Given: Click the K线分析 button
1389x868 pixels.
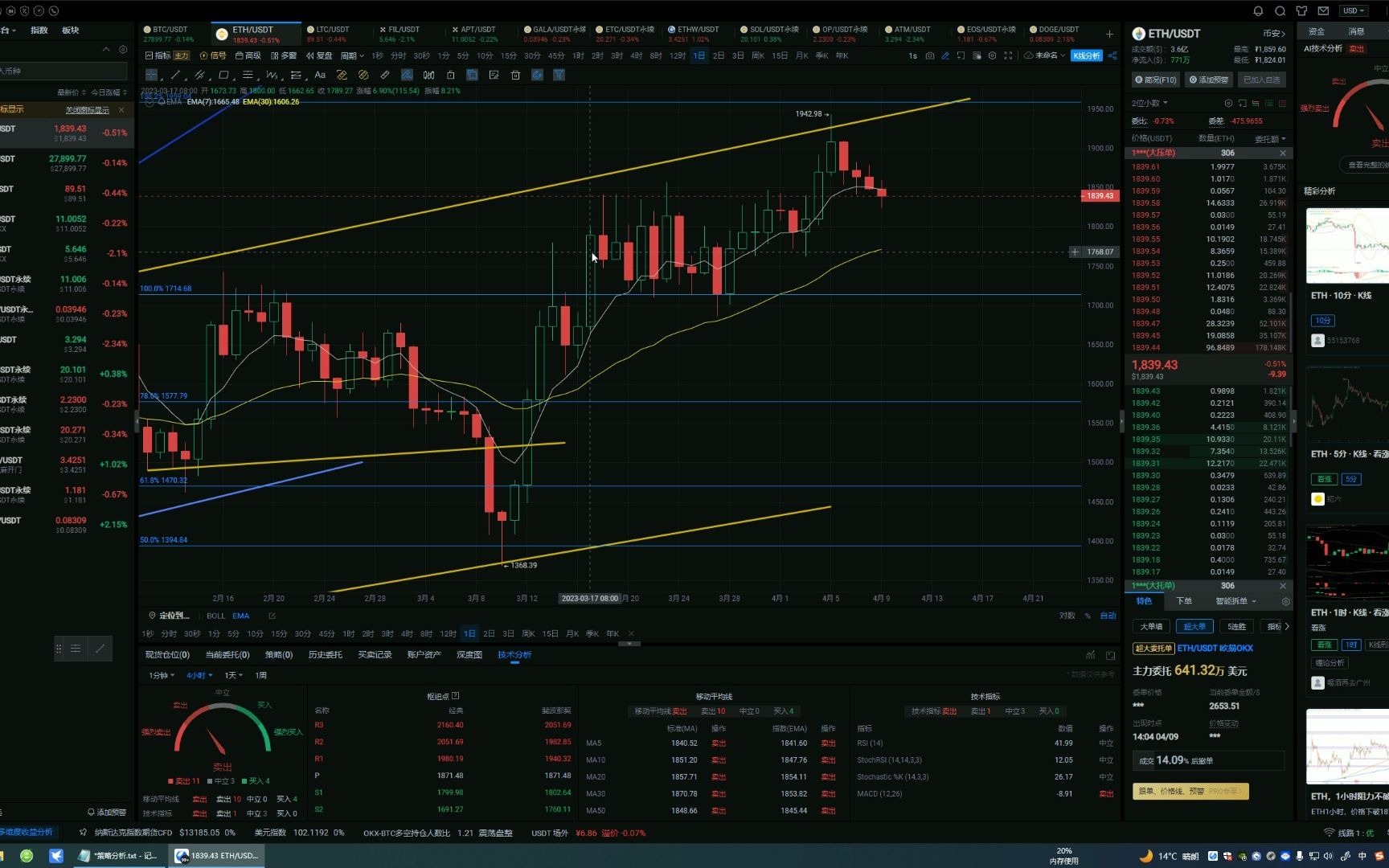Looking at the screenshot, I should click(1087, 55).
